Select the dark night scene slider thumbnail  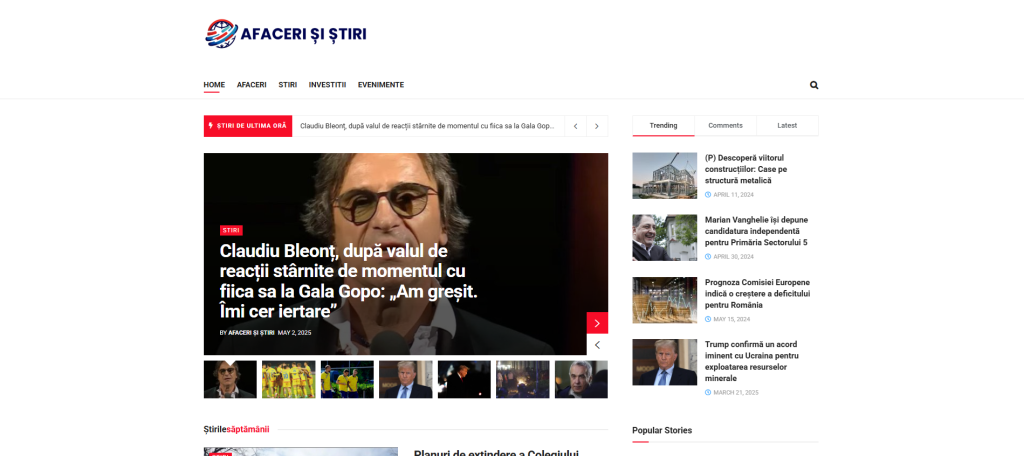(x=464, y=380)
